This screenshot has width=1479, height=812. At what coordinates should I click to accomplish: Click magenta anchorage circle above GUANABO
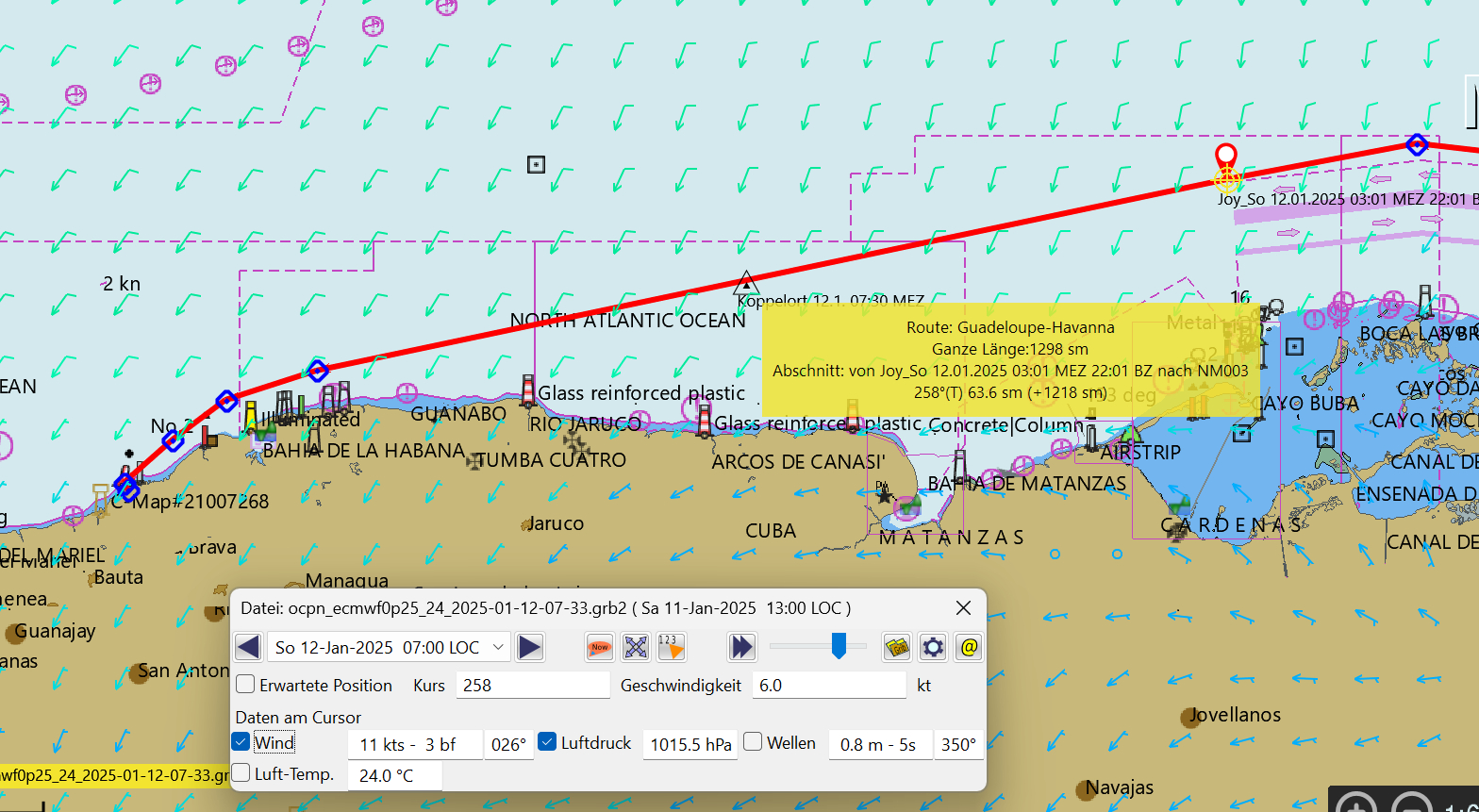407,391
